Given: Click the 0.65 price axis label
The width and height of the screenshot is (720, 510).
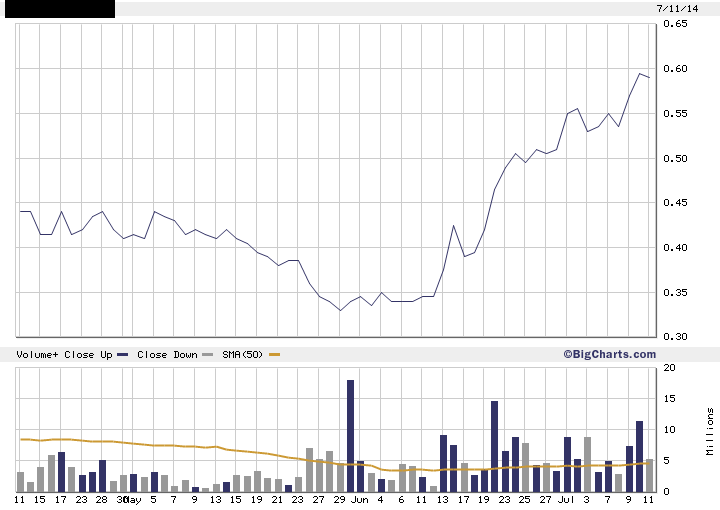Looking at the screenshot, I should coord(674,24).
